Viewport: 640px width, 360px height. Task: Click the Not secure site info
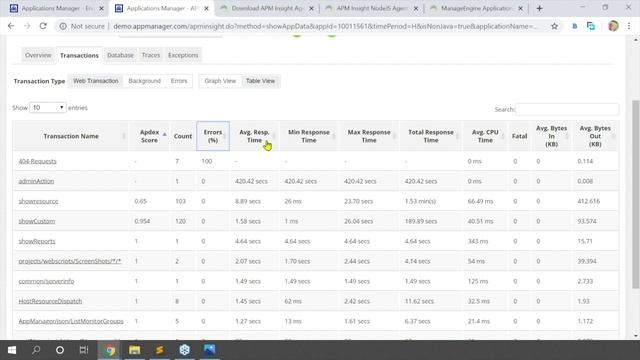click(x=82, y=26)
